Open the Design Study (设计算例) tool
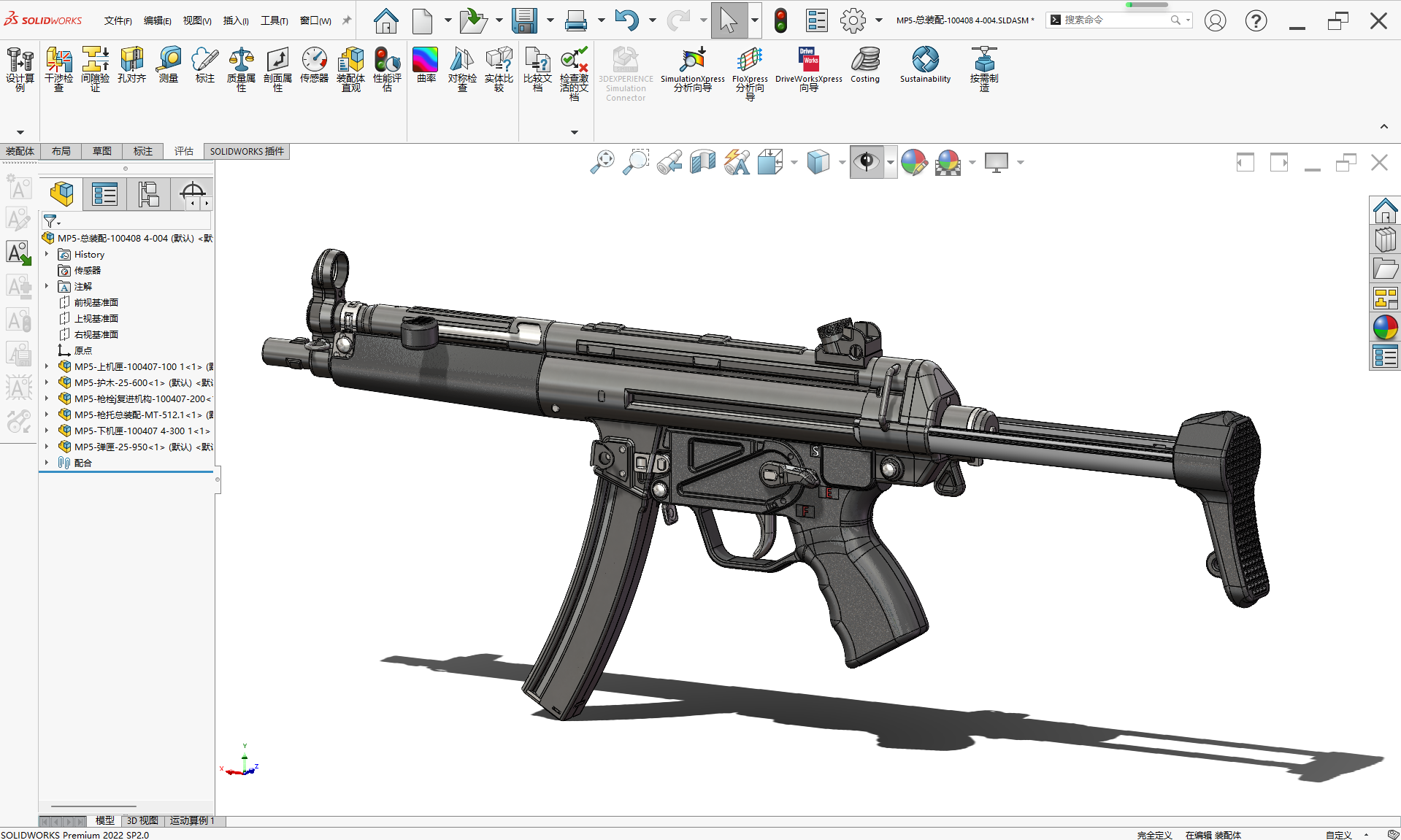The width and height of the screenshot is (1401, 840). pyautogui.click(x=20, y=69)
